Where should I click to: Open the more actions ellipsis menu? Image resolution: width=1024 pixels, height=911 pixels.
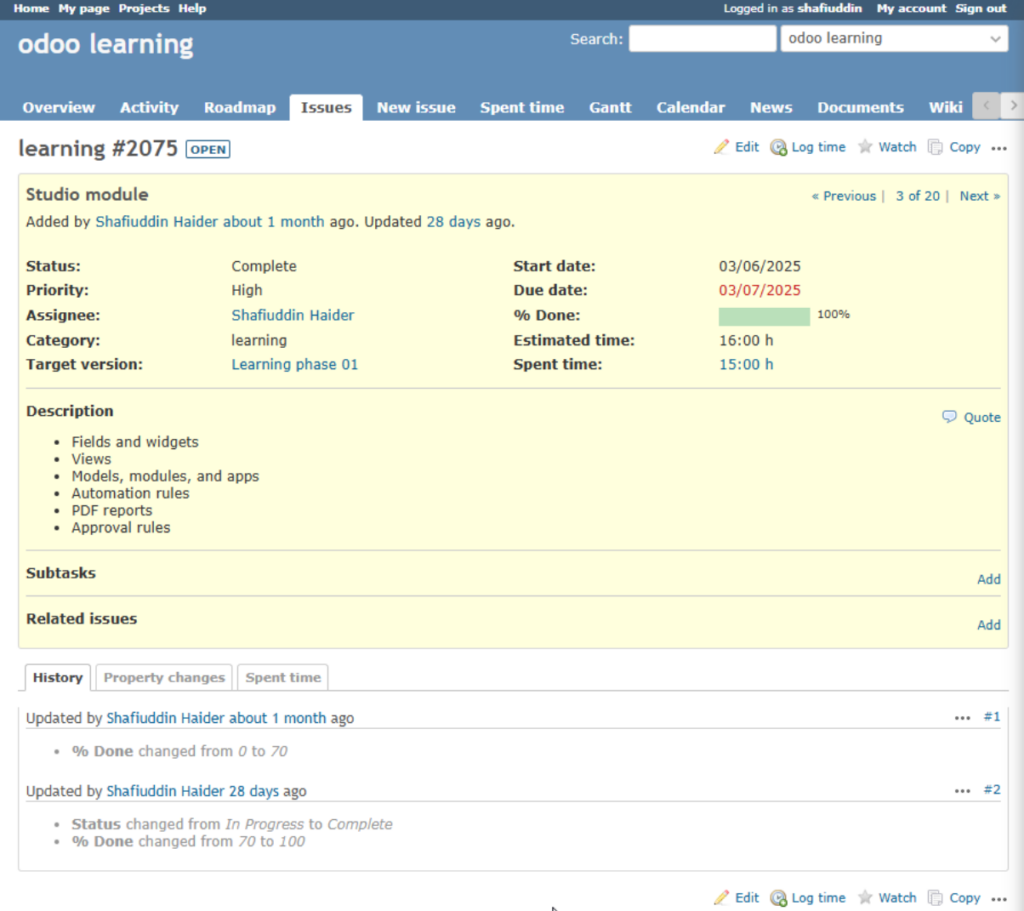coord(999,148)
